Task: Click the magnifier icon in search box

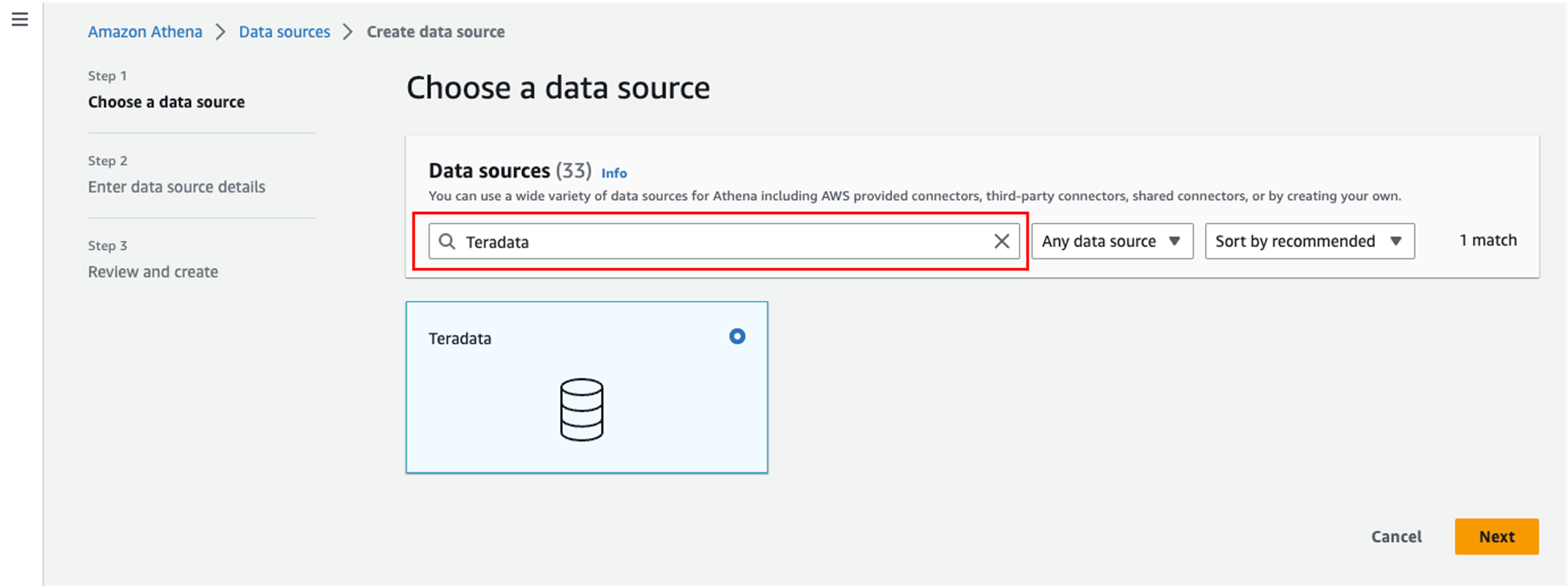Action: pyautogui.click(x=447, y=241)
